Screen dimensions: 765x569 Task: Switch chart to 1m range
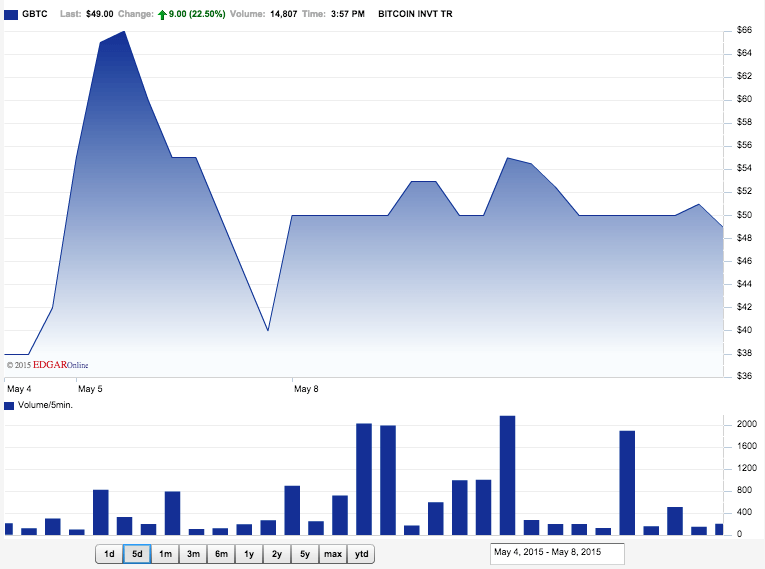tap(165, 554)
